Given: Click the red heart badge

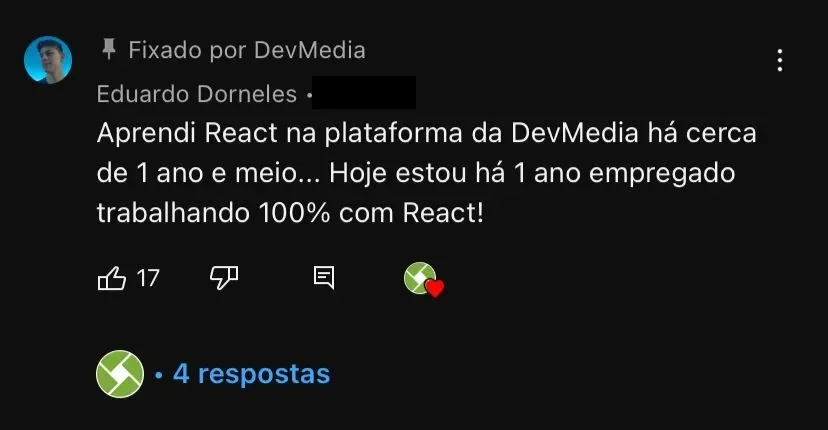Looking at the screenshot, I should point(435,288).
